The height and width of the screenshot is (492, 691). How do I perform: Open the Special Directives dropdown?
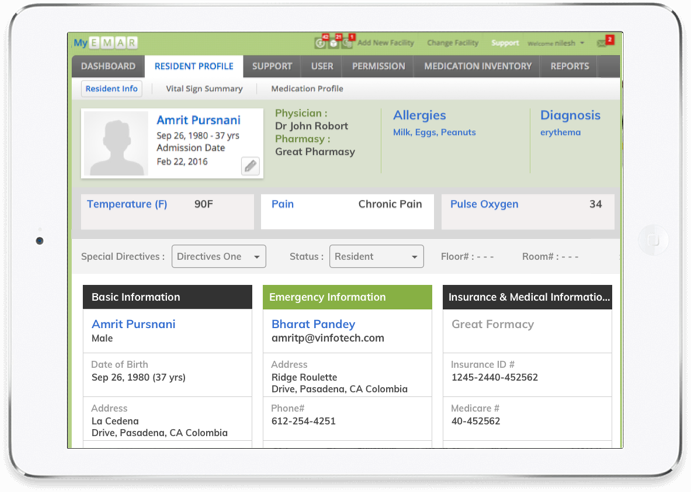coord(219,256)
